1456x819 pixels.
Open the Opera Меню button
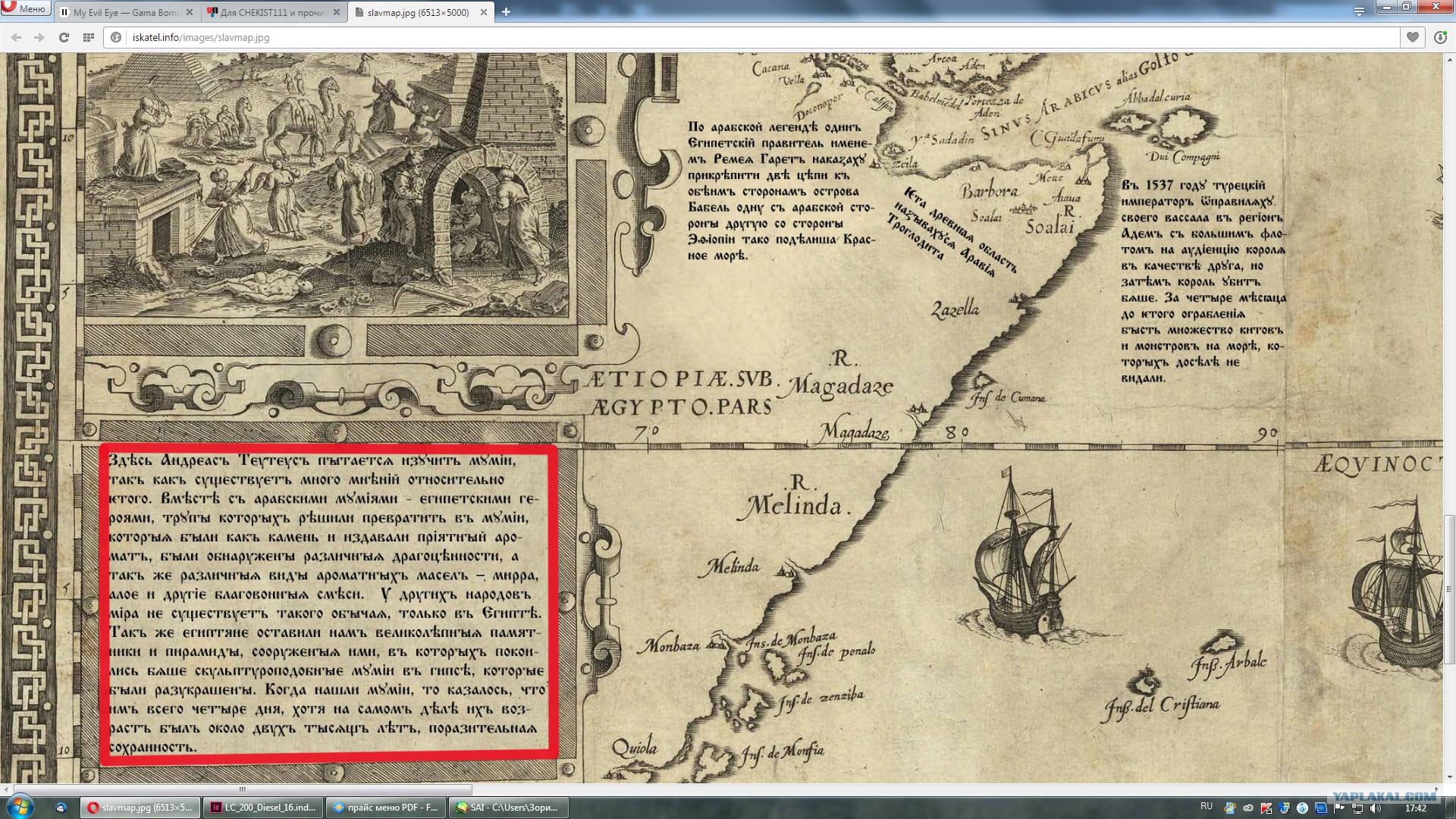[x=25, y=9]
